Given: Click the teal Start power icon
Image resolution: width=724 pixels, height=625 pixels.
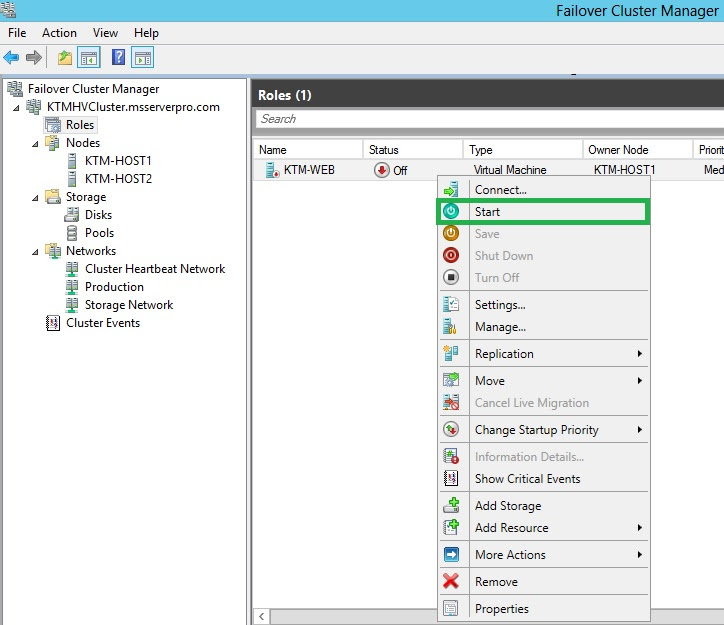Looking at the screenshot, I should click(451, 211).
